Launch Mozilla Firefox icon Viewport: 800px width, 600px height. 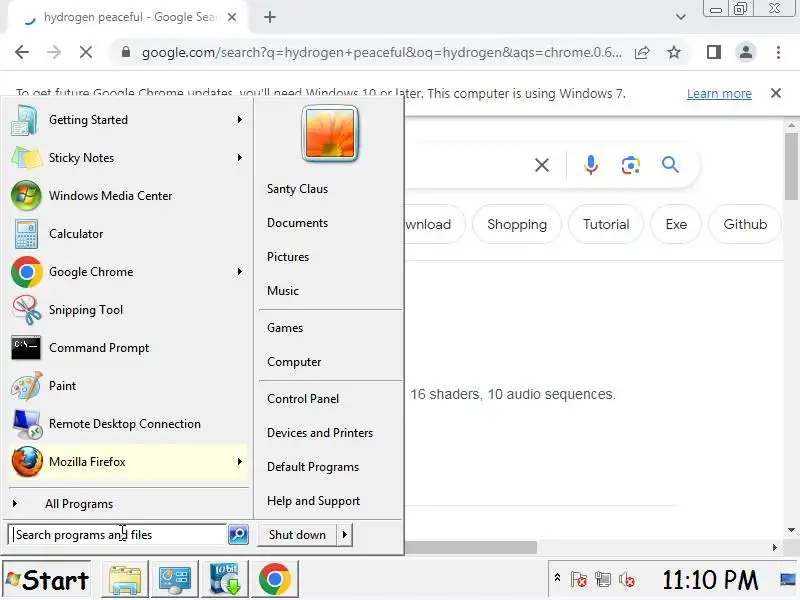27,462
